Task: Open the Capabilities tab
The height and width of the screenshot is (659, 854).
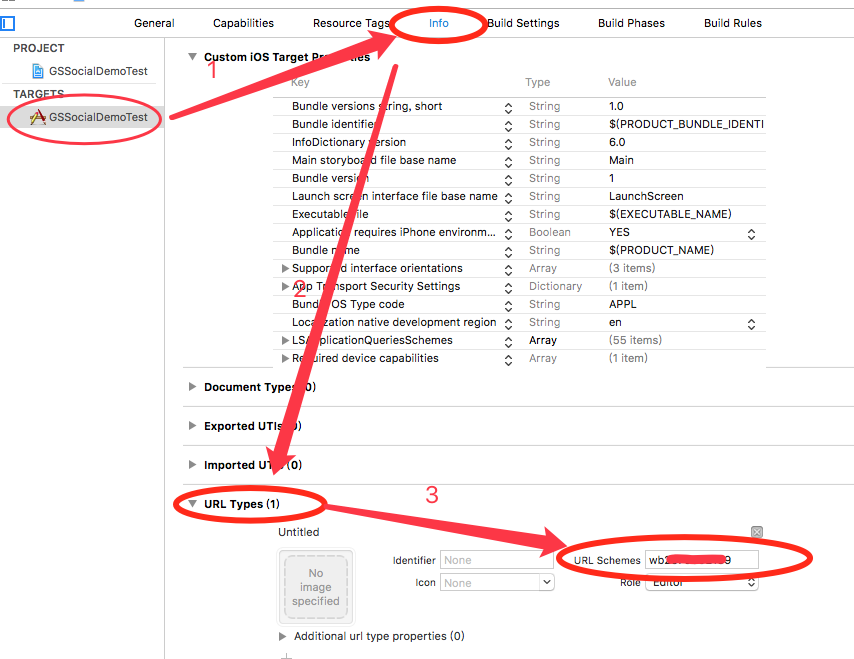Action: (243, 23)
